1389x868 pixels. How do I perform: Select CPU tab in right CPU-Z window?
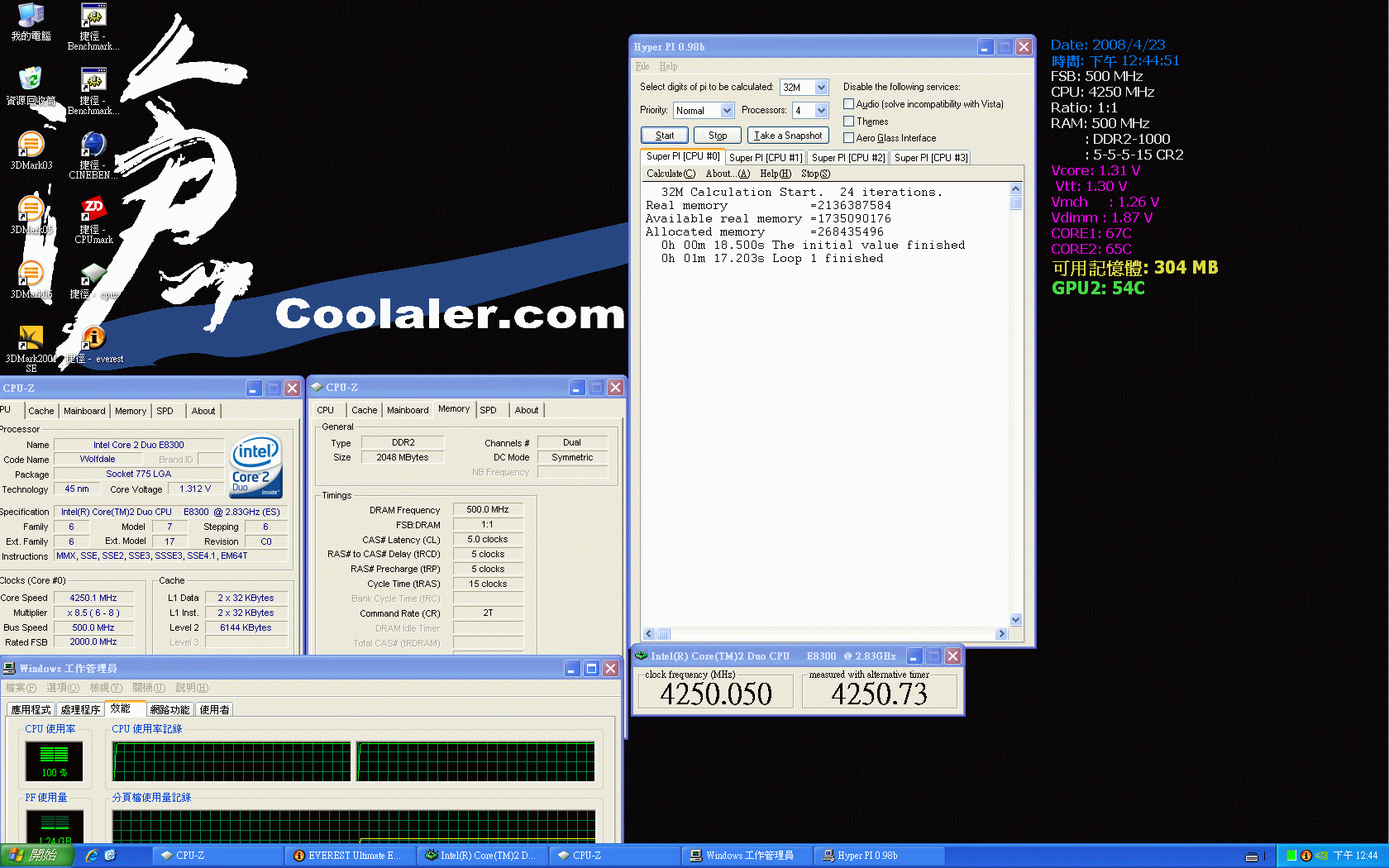[x=326, y=410]
